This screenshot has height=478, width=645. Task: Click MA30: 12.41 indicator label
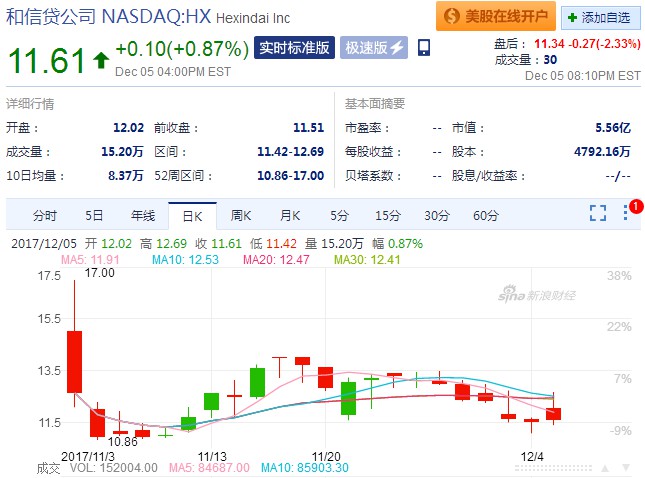click(x=367, y=260)
